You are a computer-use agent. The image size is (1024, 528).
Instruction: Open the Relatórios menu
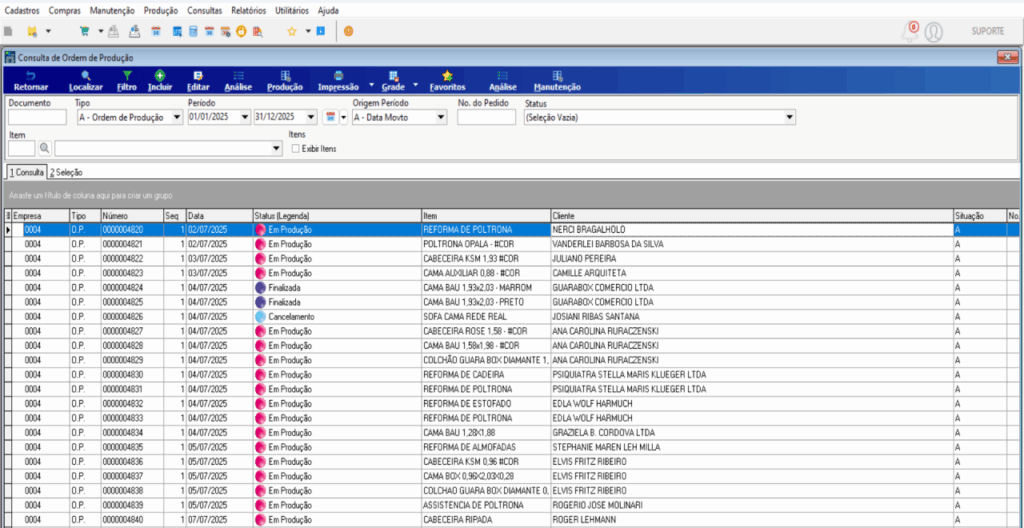(248, 9)
